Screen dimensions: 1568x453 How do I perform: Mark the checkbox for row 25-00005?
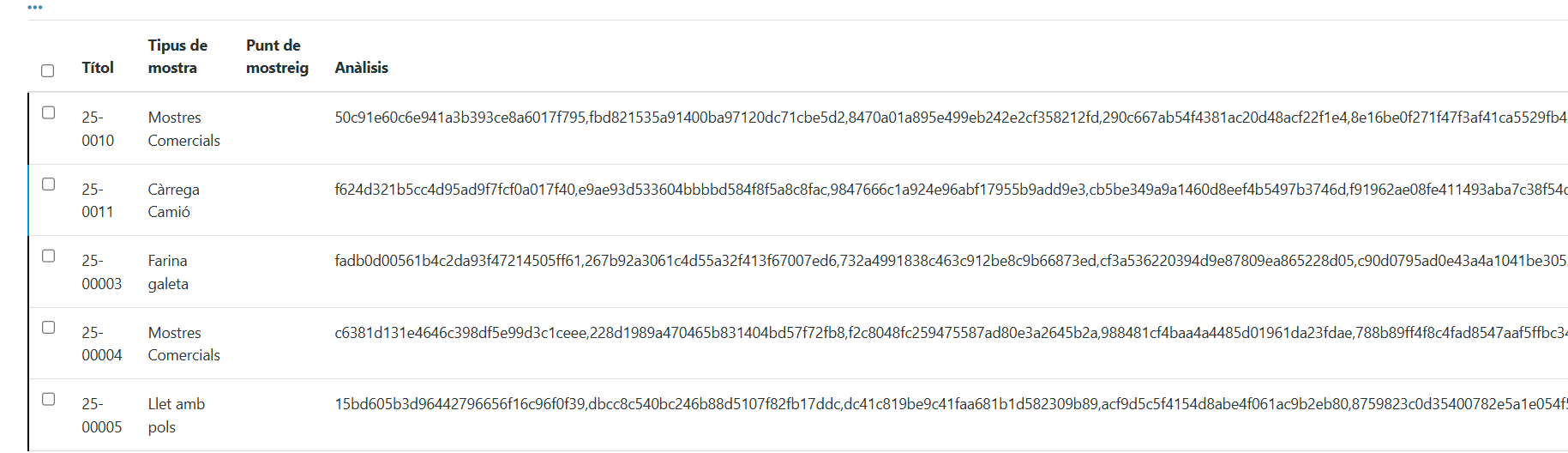pyautogui.click(x=49, y=399)
